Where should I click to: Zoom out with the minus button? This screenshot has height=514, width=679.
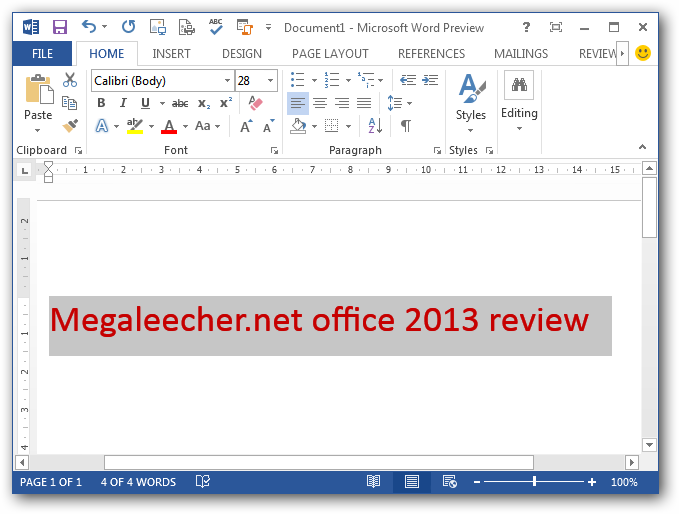[477, 482]
